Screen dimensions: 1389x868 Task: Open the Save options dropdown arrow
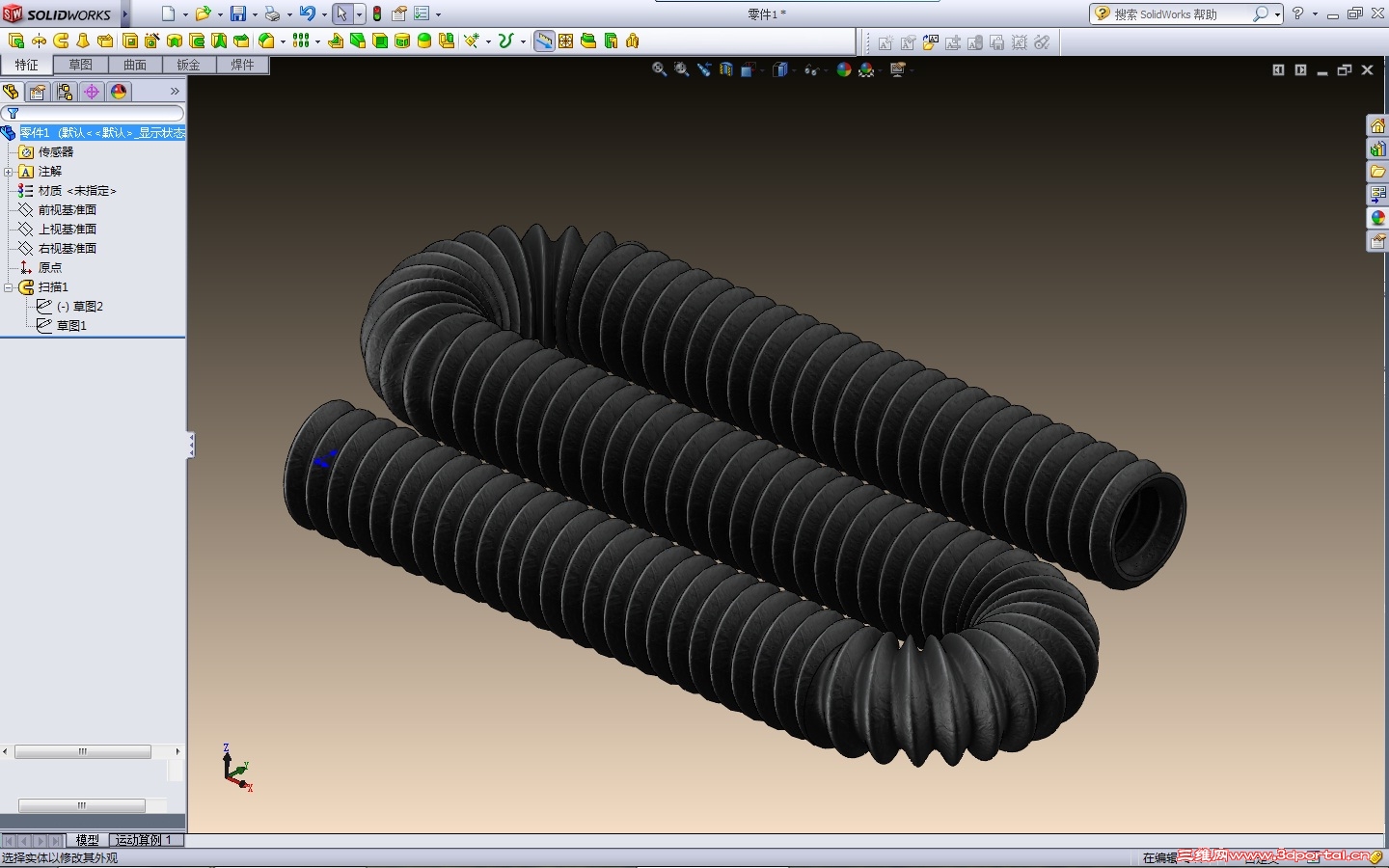pos(255,14)
